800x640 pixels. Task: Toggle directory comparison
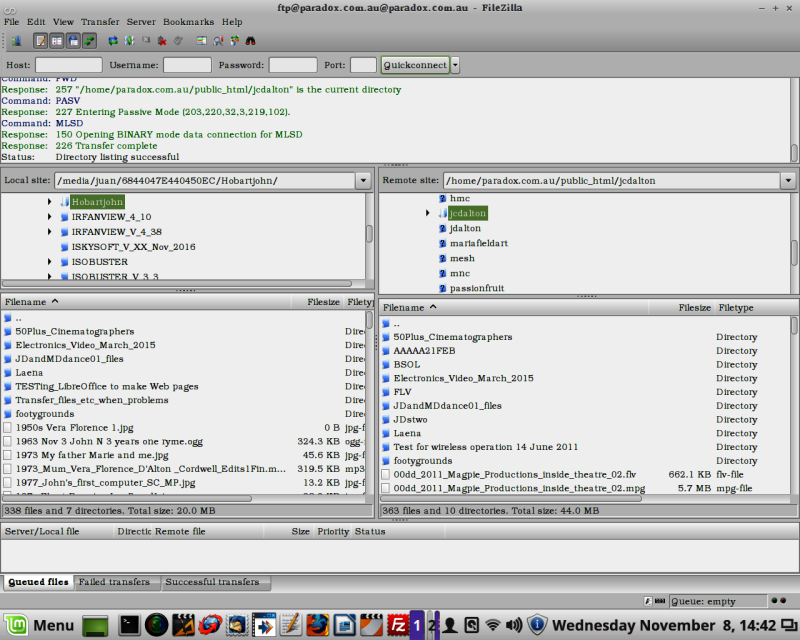pyautogui.click(x=218, y=41)
